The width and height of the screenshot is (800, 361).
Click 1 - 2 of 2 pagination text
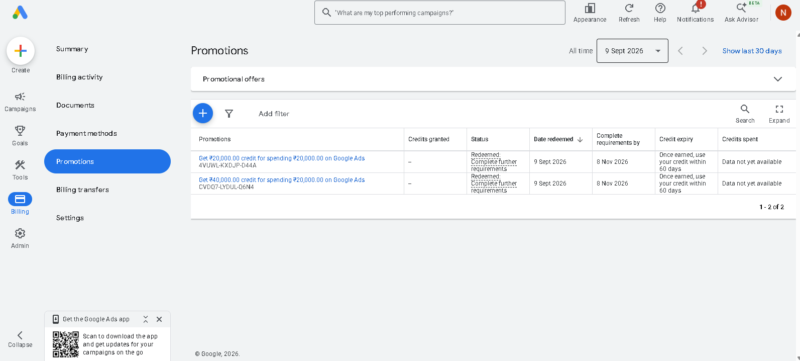coord(771,207)
